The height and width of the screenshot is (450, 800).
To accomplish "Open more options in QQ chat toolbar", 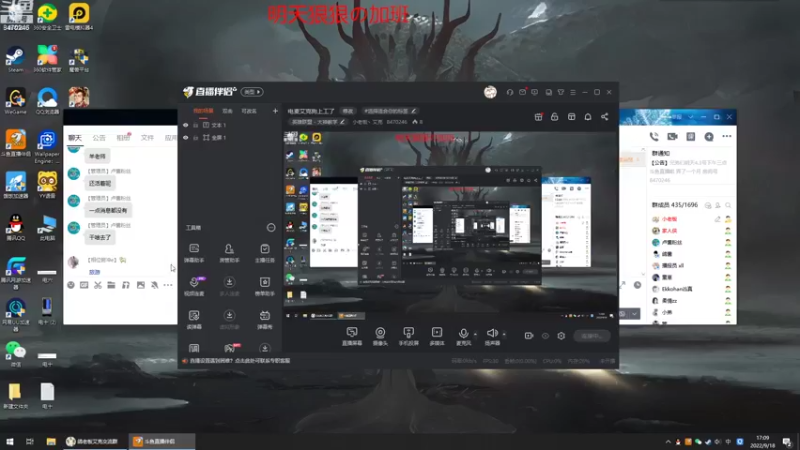I will (168, 285).
